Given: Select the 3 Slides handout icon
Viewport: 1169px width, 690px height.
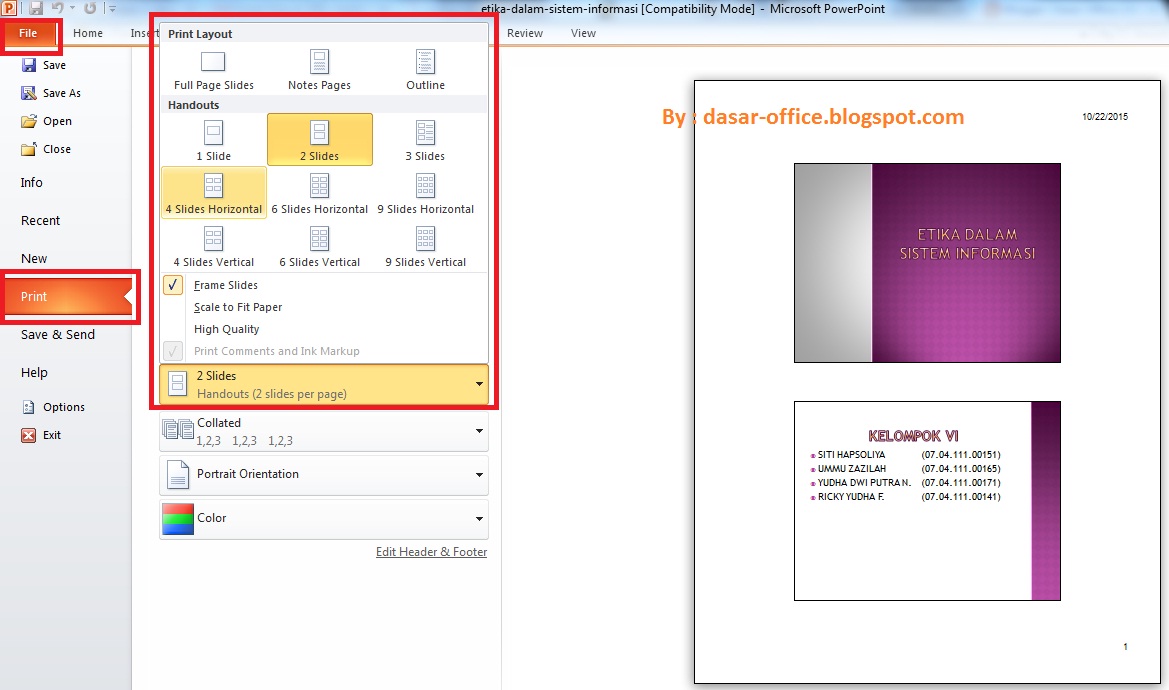Looking at the screenshot, I should [x=425, y=133].
